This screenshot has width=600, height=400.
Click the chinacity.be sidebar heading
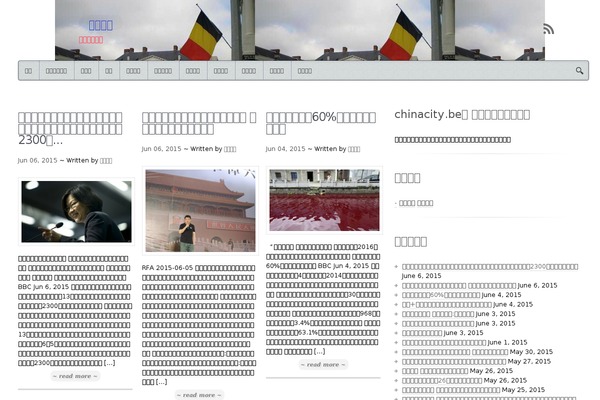point(462,114)
